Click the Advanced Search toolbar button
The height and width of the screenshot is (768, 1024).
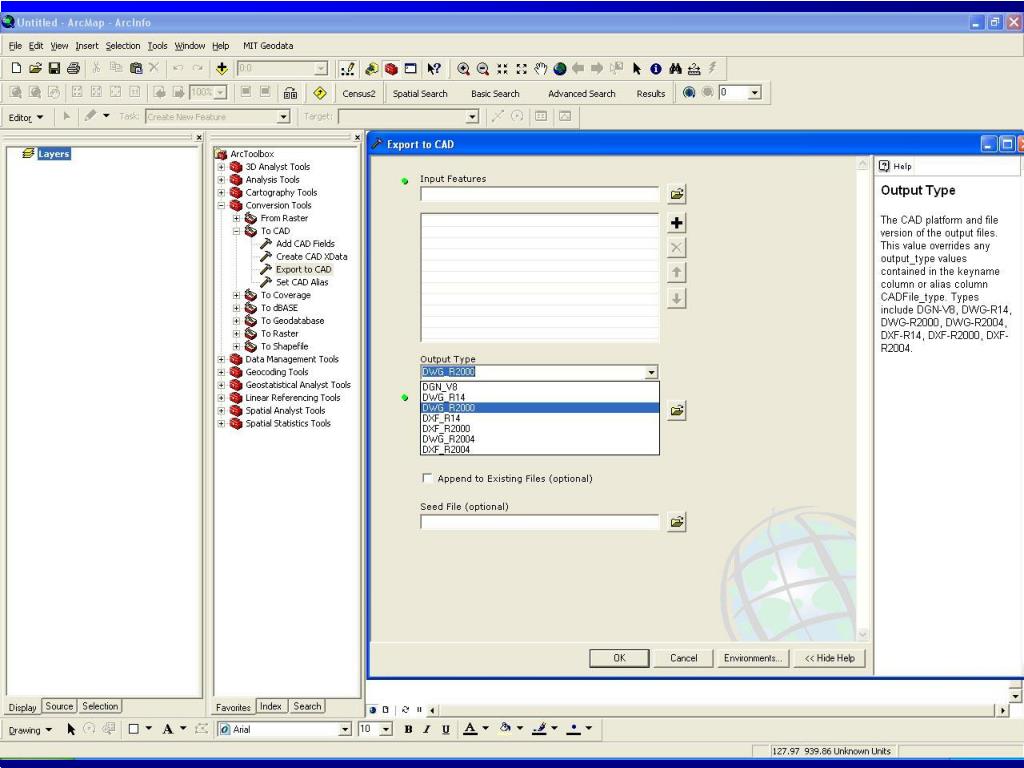tap(582, 93)
